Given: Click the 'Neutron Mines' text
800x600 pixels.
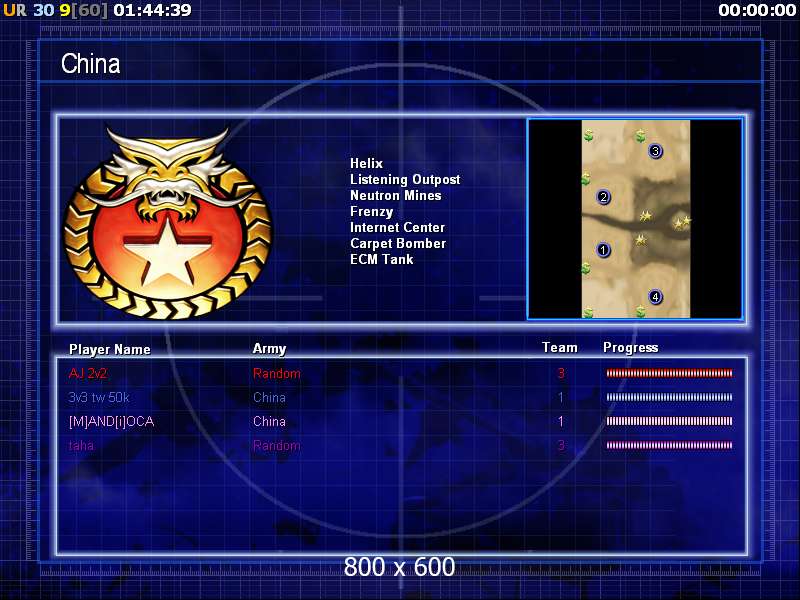Looking at the screenshot, I should click(x=395, y=195).
